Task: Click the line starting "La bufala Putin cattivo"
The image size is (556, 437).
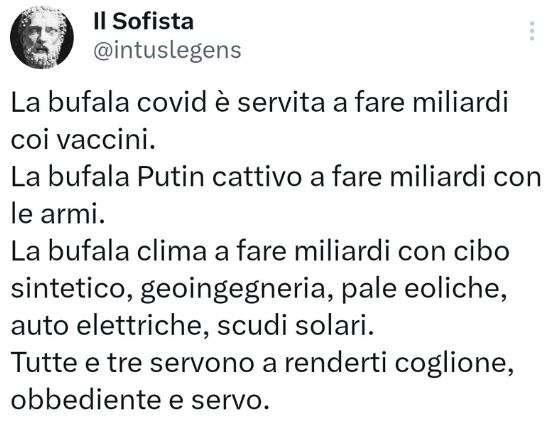Action: [276, 177]
